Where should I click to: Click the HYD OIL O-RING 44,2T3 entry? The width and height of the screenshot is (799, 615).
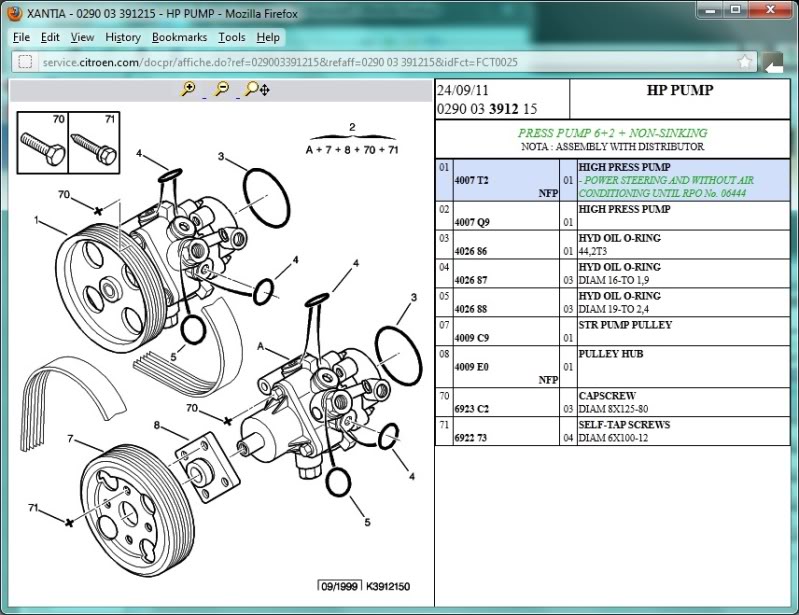pyautogui.click(x=620, y=245)
